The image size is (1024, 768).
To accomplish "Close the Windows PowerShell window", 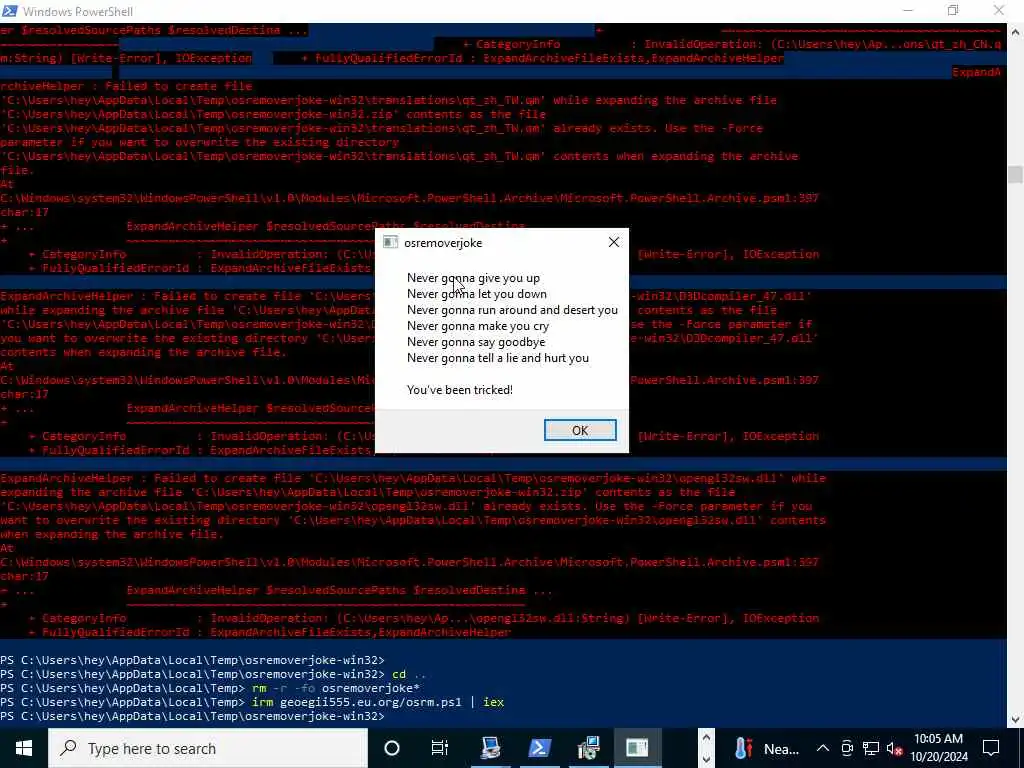I will pos(999,11).
